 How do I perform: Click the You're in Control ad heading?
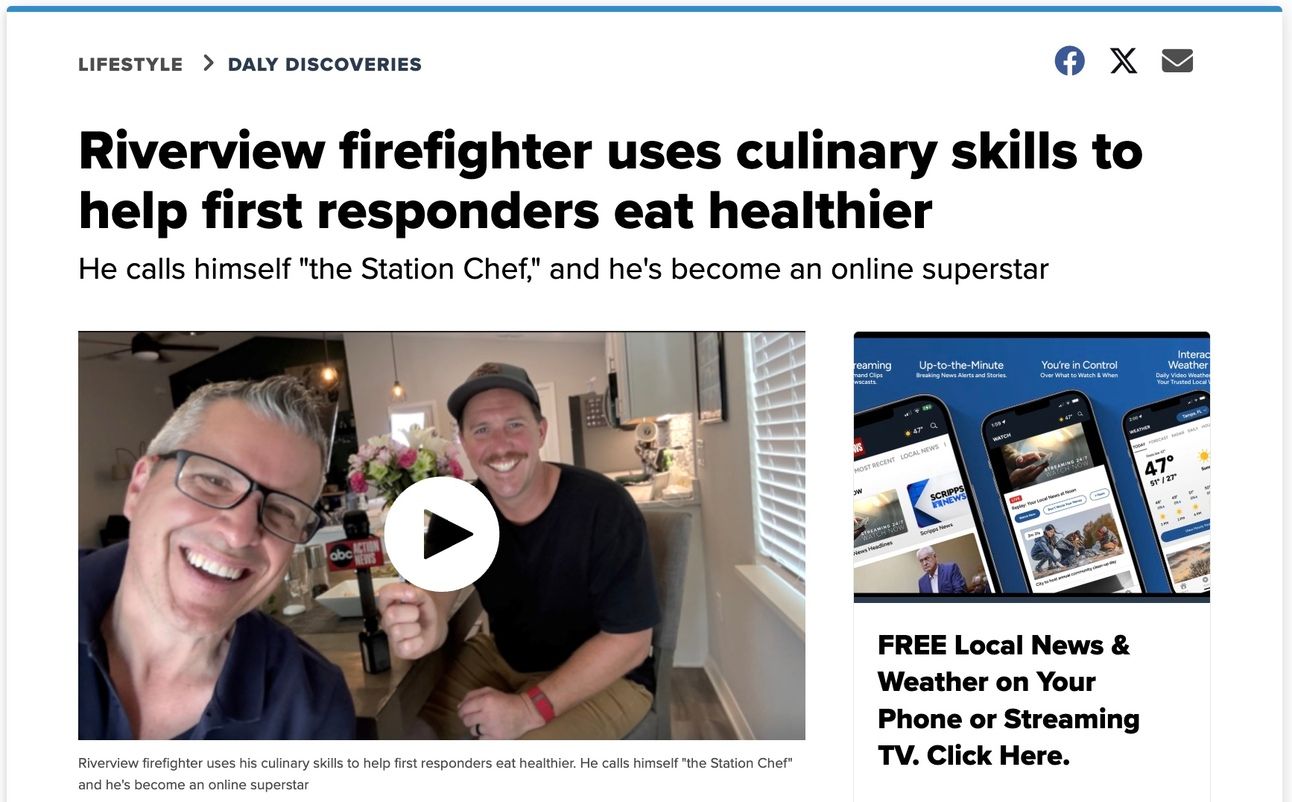[x=1079, y=365]
